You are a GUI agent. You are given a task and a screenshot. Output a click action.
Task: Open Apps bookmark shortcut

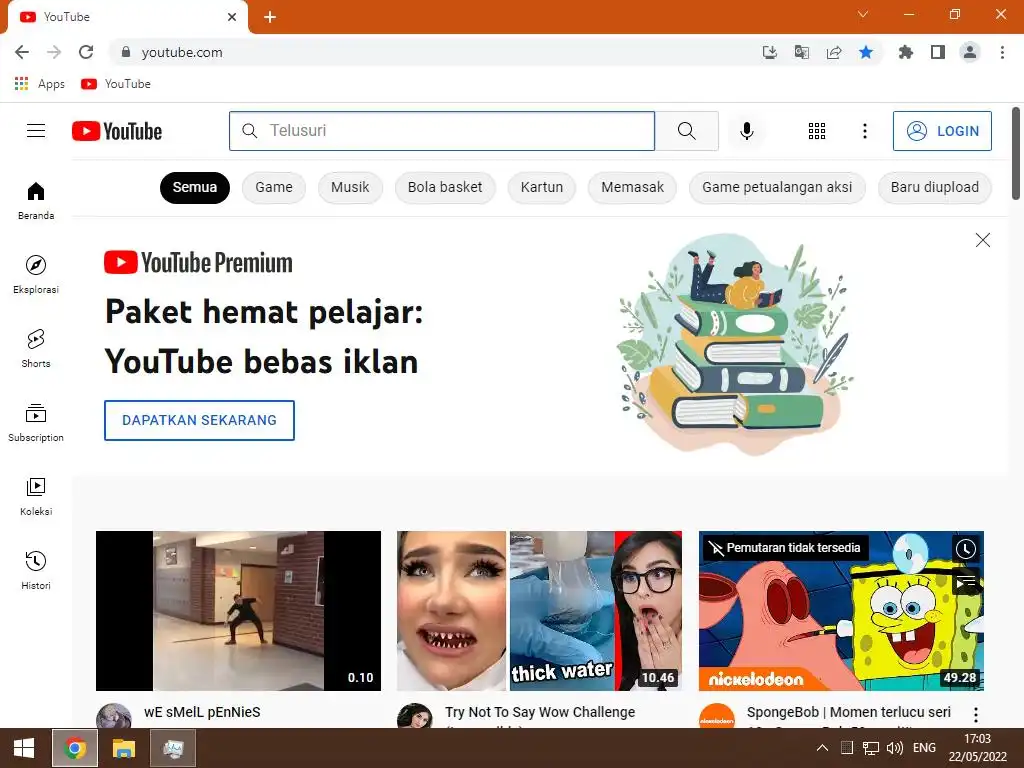(40, 84)
